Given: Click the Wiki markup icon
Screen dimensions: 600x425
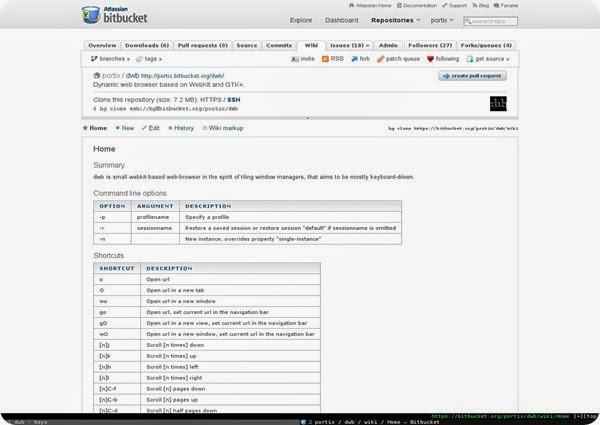Looking at the screenshot, I should point(205,128).
